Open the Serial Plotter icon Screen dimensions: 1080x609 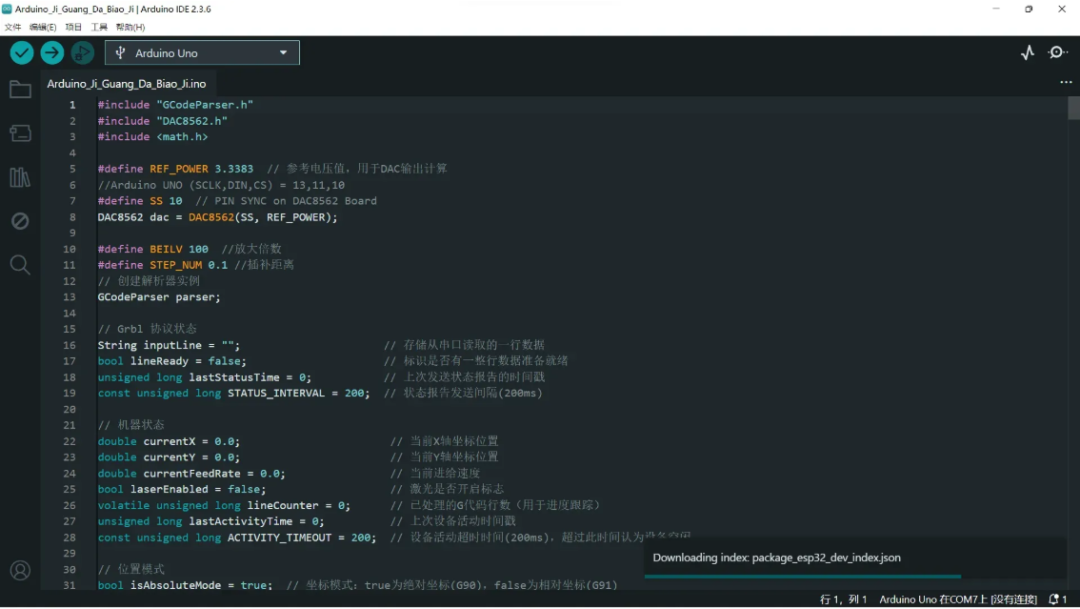point(1028,52)
